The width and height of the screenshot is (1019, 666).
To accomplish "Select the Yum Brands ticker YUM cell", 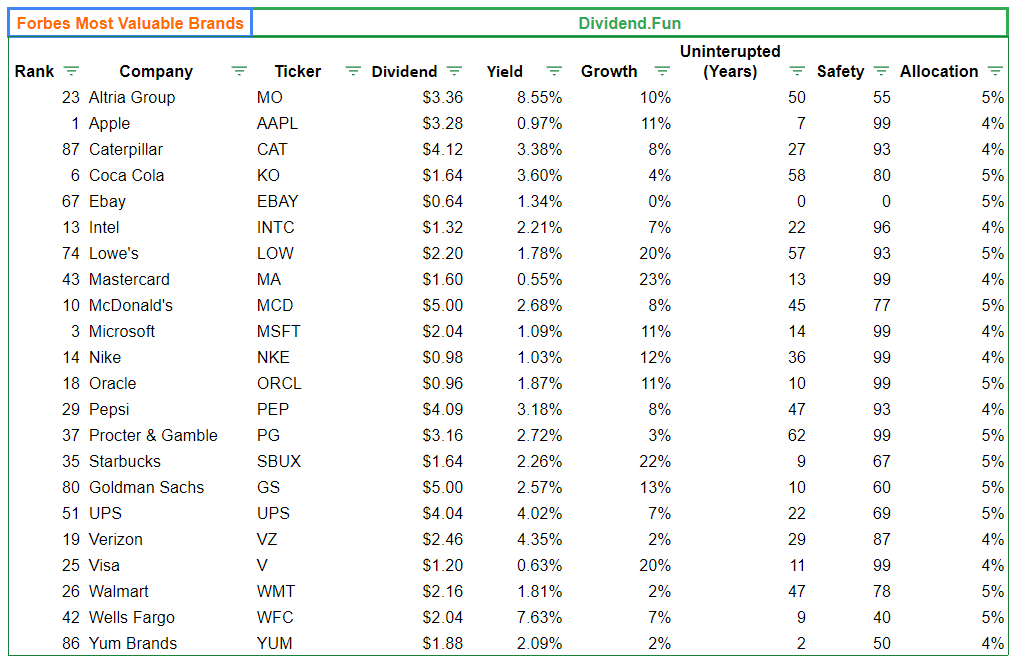I will (275, 643).
